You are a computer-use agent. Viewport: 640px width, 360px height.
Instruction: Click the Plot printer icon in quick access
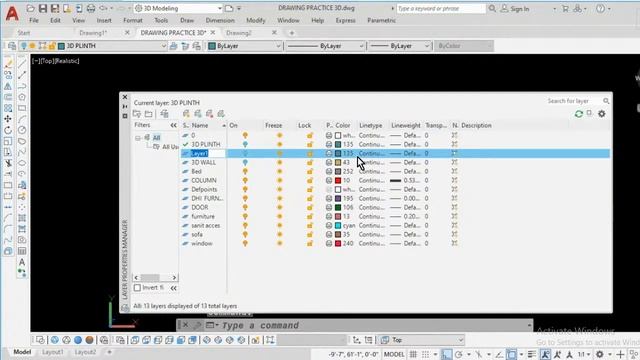tap(91, 8)
